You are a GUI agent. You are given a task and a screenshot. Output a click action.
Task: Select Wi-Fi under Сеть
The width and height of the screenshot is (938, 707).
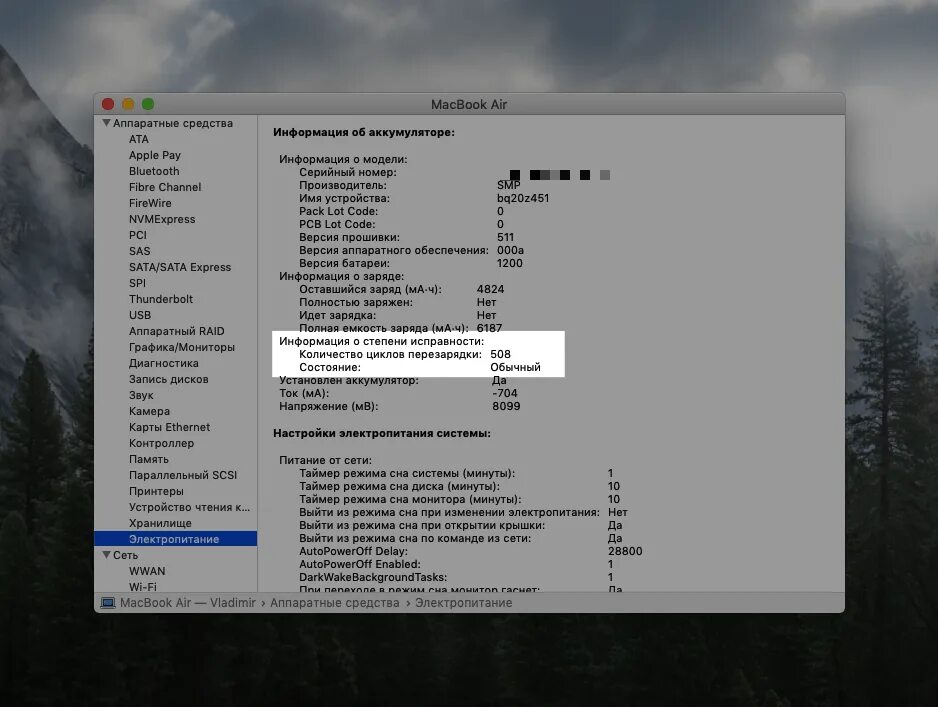pos(142,587)
